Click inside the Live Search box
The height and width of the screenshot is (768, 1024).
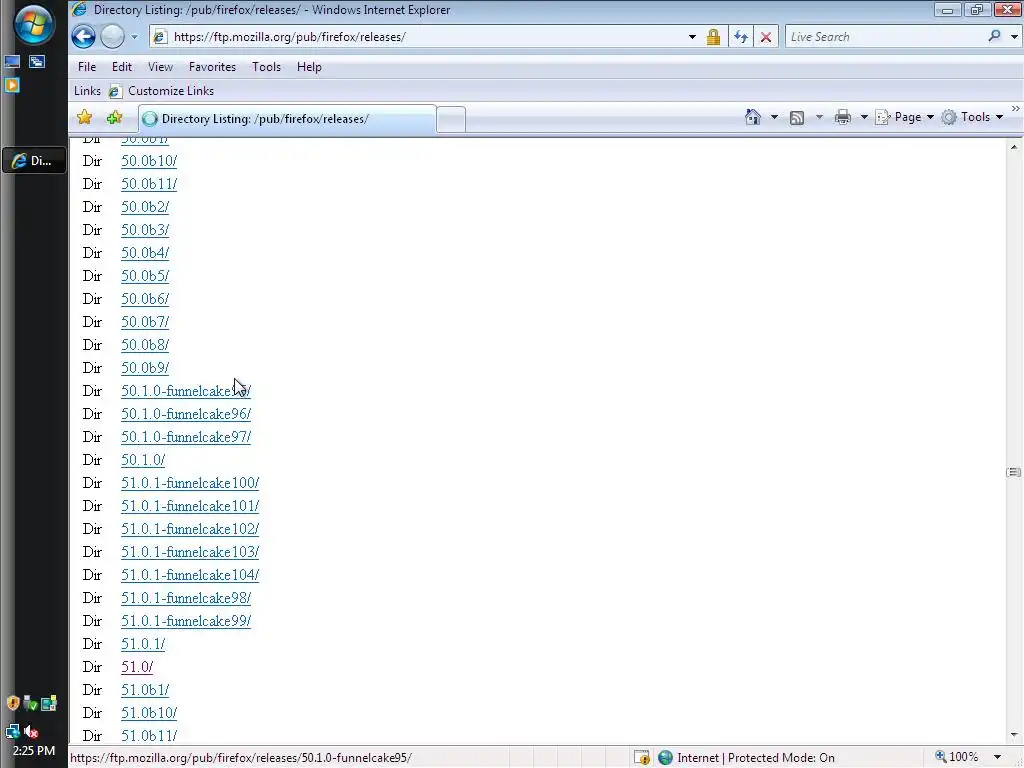pos(885,37)
